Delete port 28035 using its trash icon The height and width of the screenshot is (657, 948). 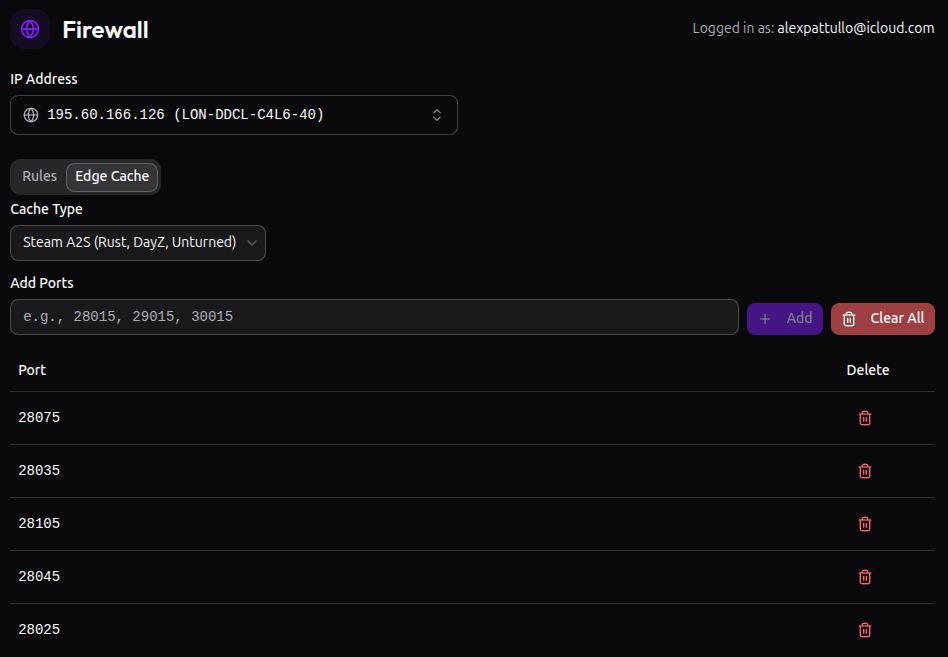click(x=865, y=471)
